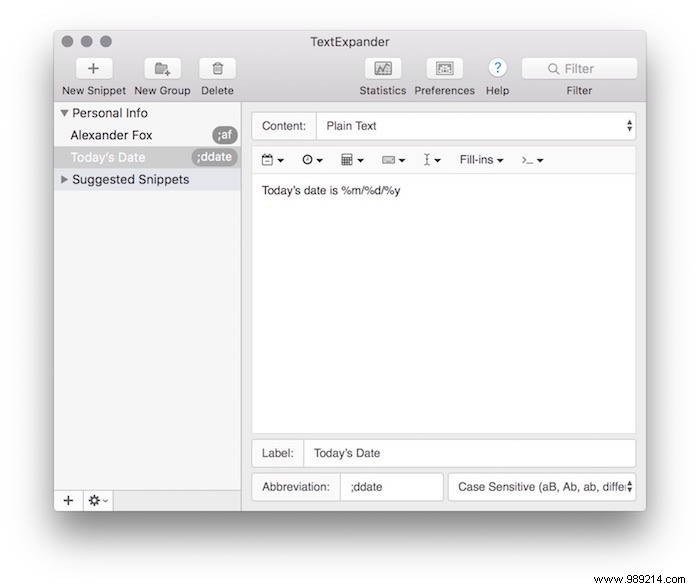The width and height of the screenshot is (700, 588).
Task: Click the New Snippet toolbar label
Action: coord(94,91)
